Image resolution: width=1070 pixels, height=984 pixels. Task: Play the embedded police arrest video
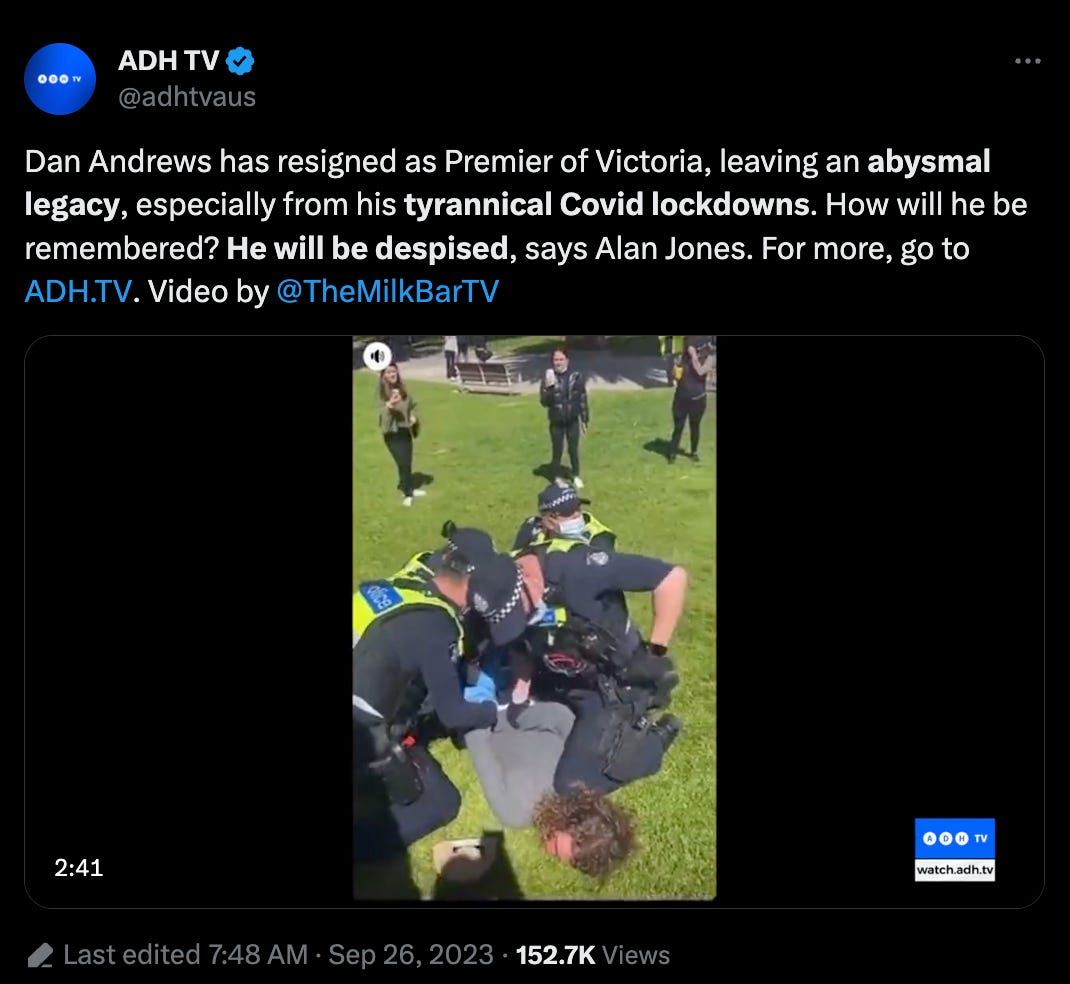pyautogui.click(x=534, y=618)
